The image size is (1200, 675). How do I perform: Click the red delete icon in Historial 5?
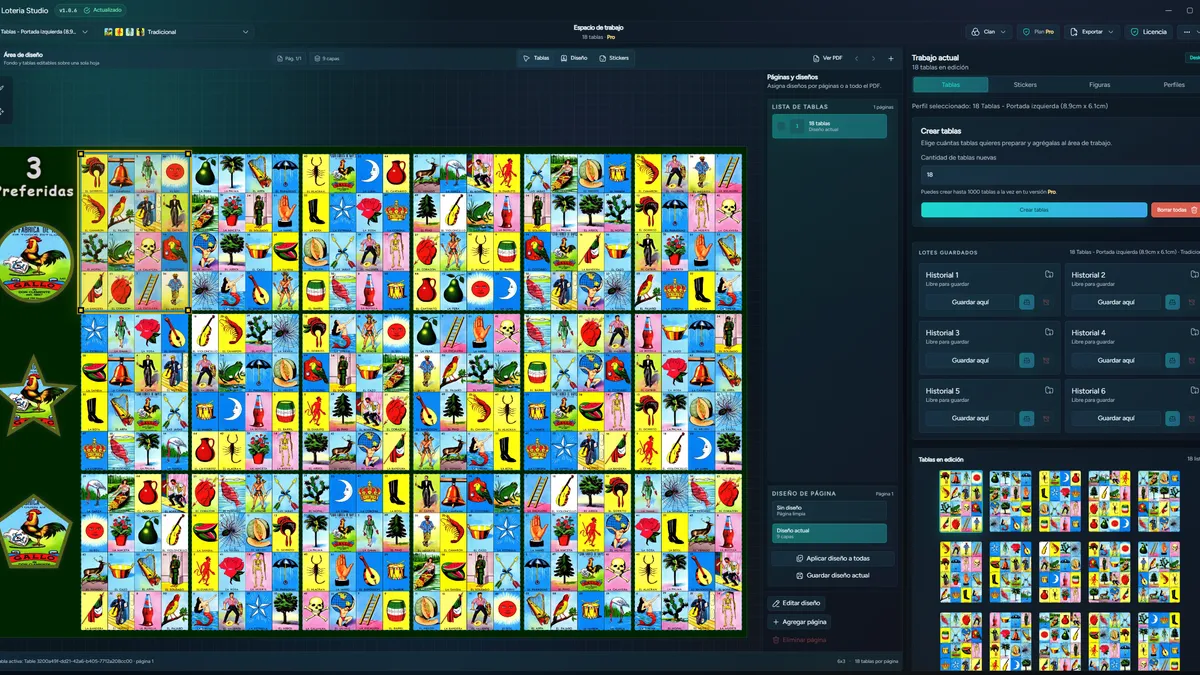tap(1046, 418)
